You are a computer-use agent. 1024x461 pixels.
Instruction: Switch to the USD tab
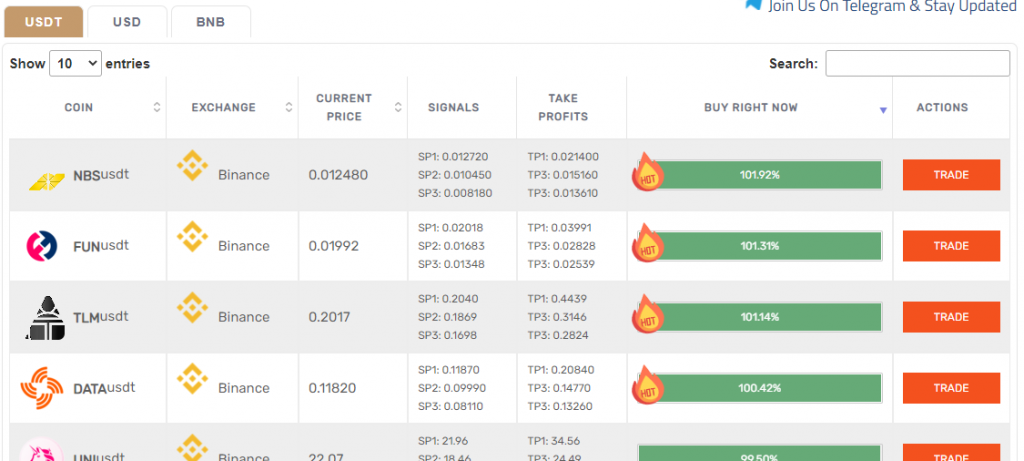pyautogui.click(x=126, y=22)
